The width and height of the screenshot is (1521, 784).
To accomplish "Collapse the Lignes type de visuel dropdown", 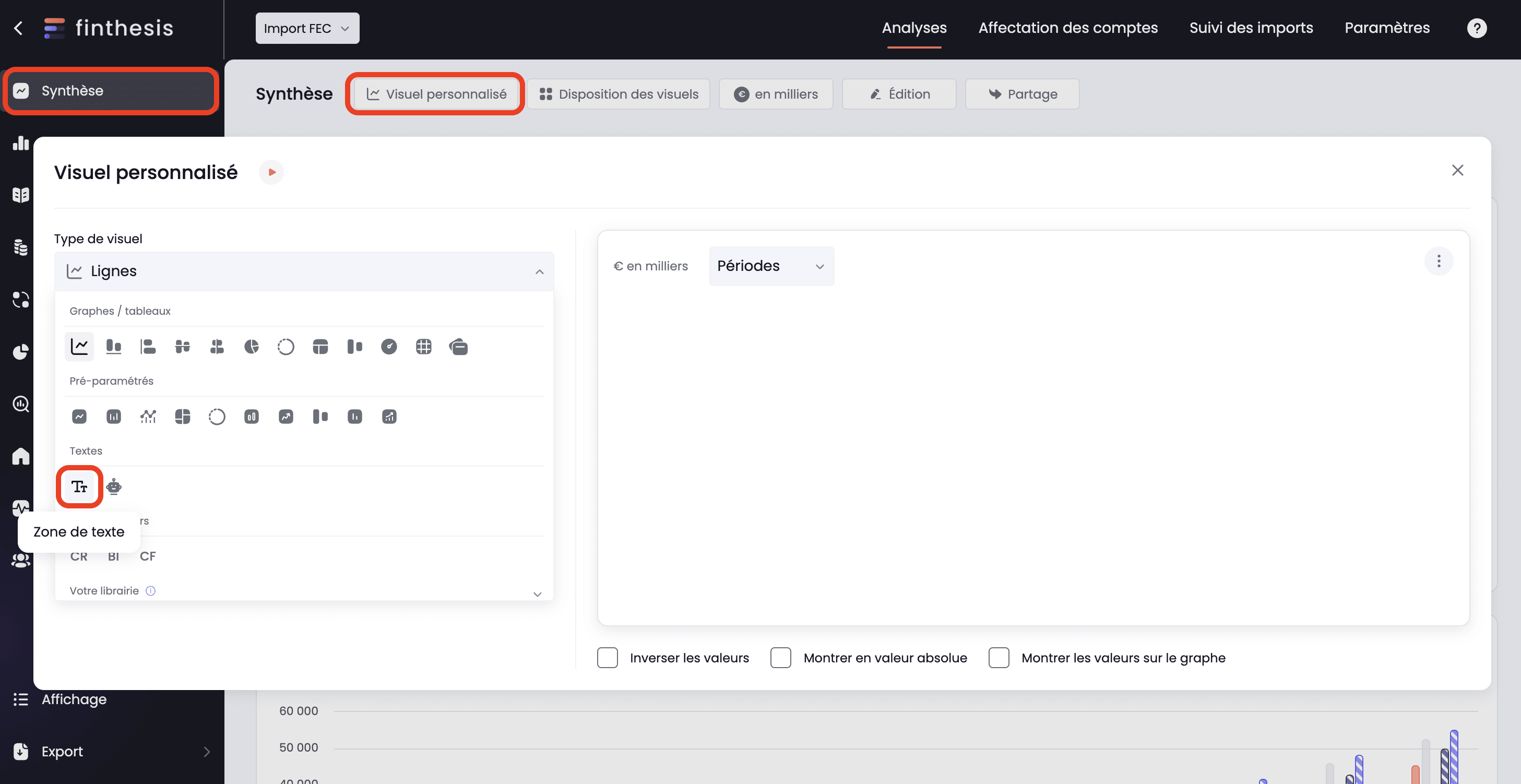I will click(304, 271).
